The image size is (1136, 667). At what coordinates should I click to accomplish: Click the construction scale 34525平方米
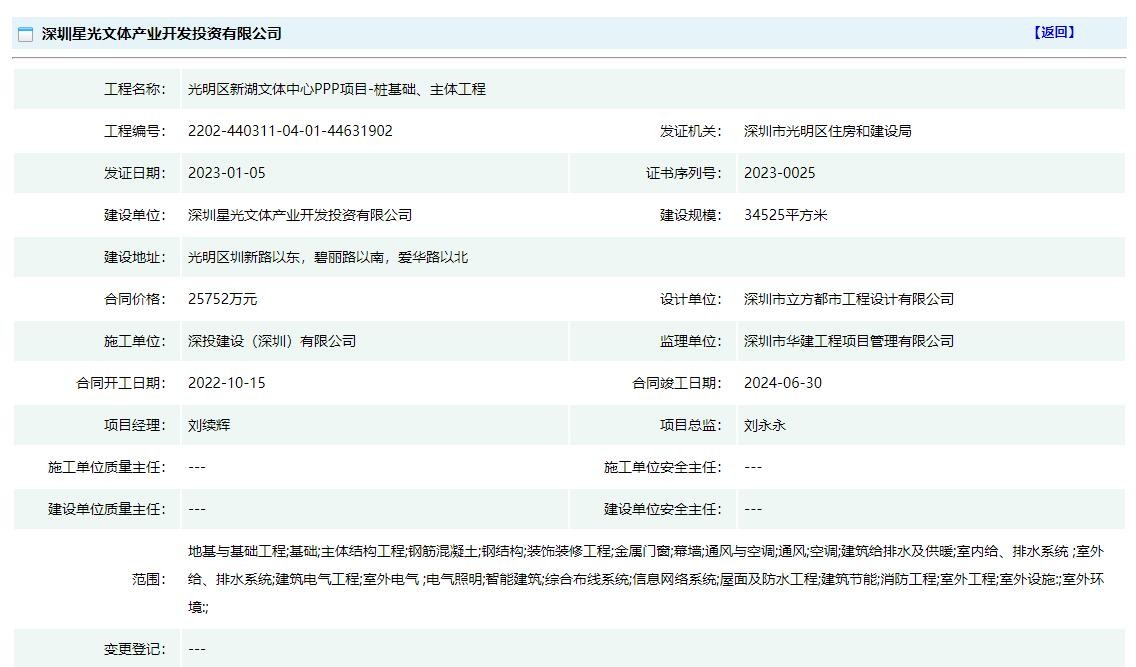[785, 215]
